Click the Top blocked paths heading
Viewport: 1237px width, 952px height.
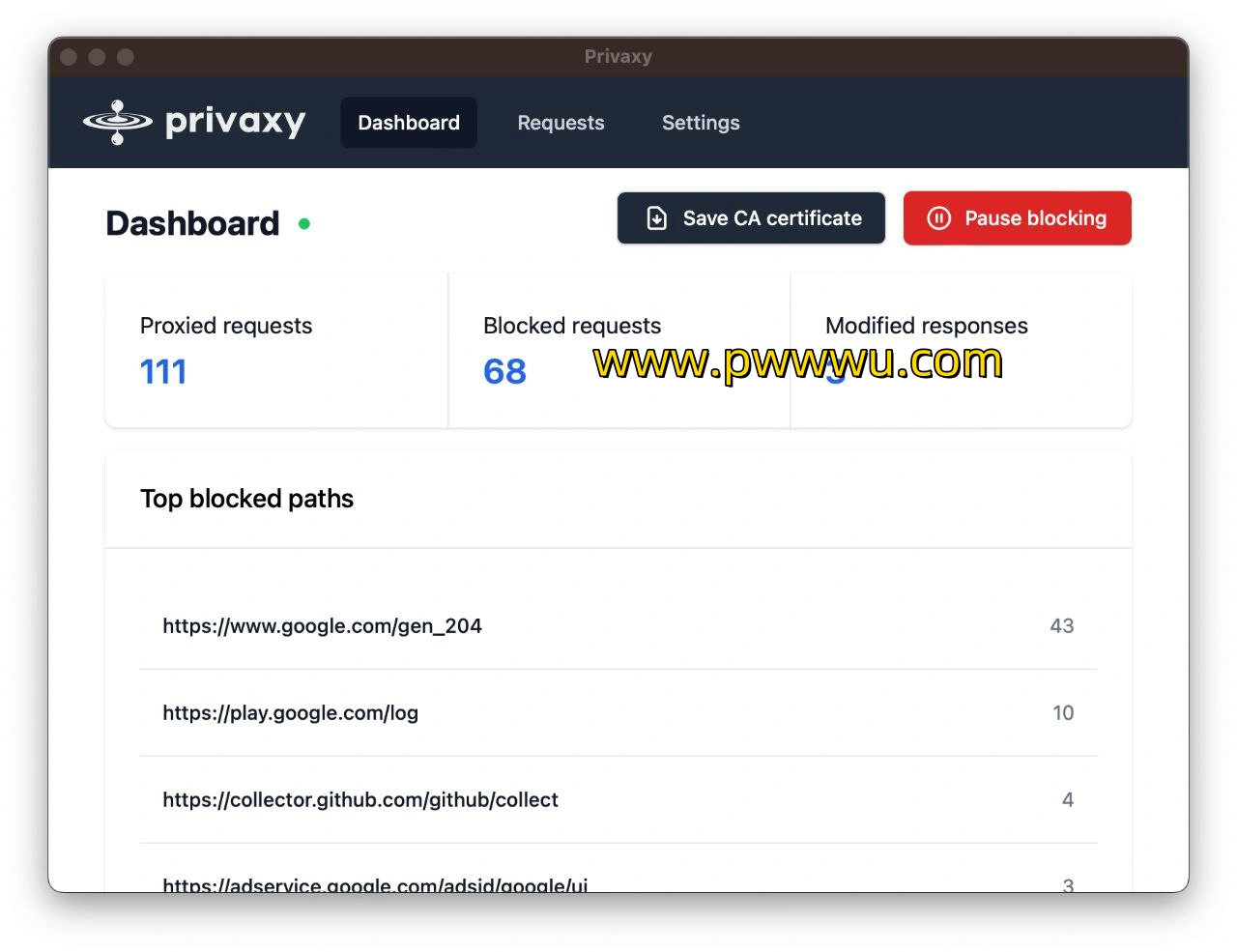click(246, 499)
